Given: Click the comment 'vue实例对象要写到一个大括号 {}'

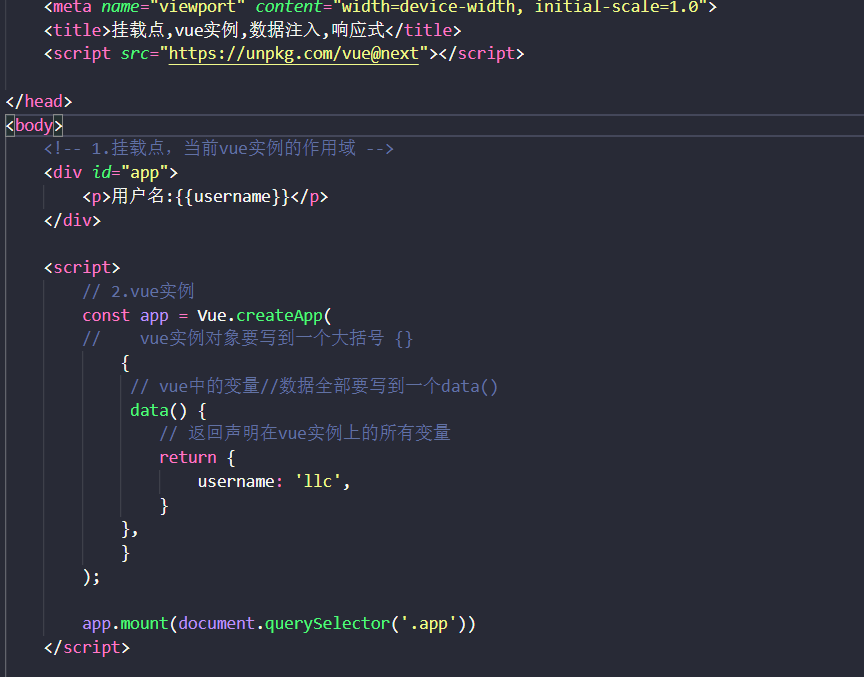Looking at the screenshot, I should [276, 338].
